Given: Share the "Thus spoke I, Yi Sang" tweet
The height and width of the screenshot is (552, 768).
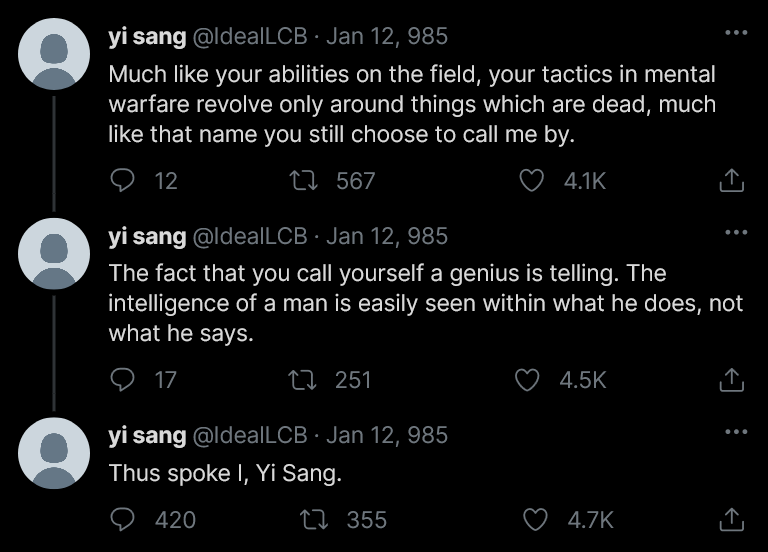Looking at the screenshot, I should click(x=732, y=519).
